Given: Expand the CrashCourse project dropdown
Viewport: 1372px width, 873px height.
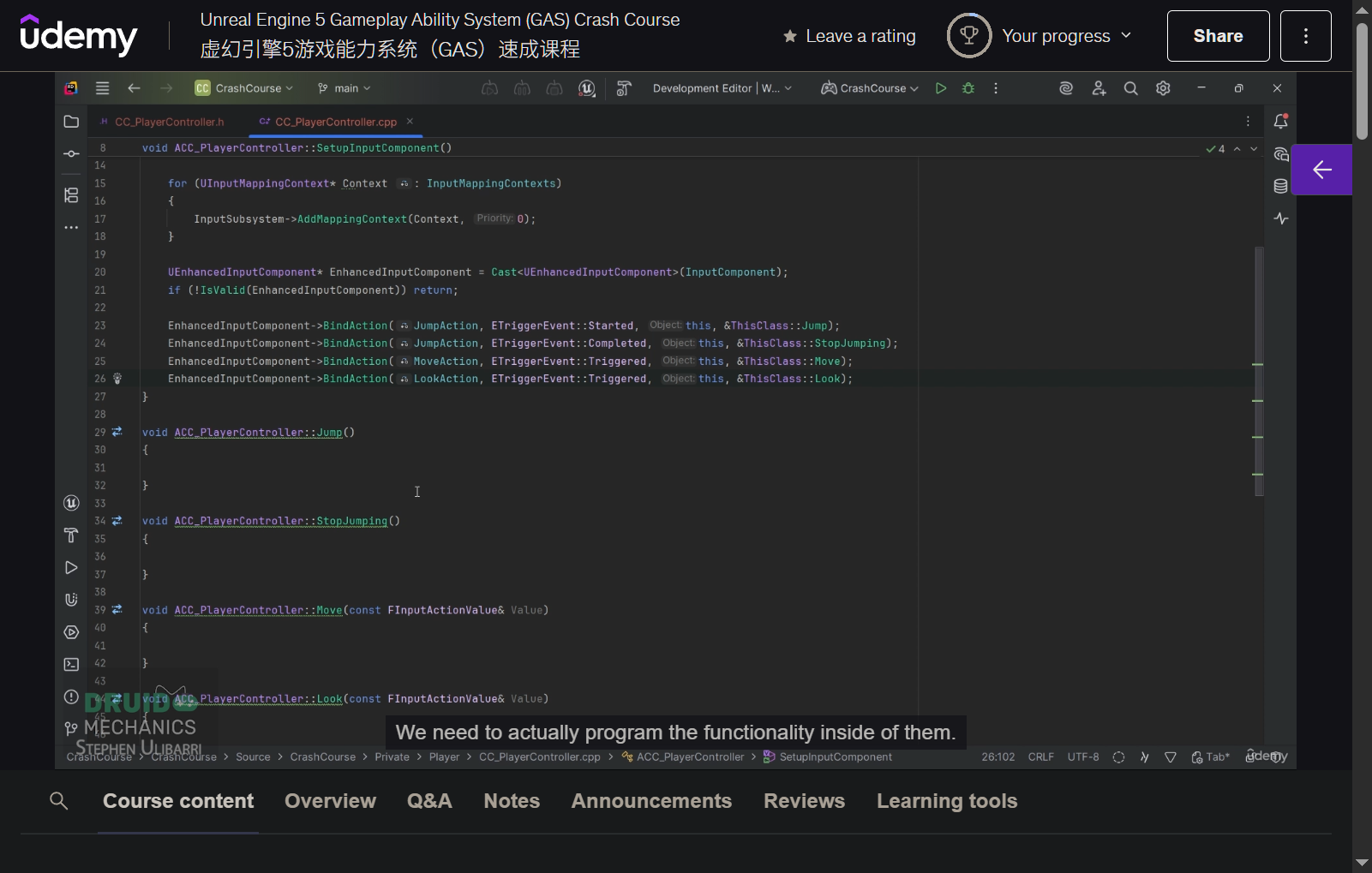Looking at the screenshot, I should coord(244,88).
